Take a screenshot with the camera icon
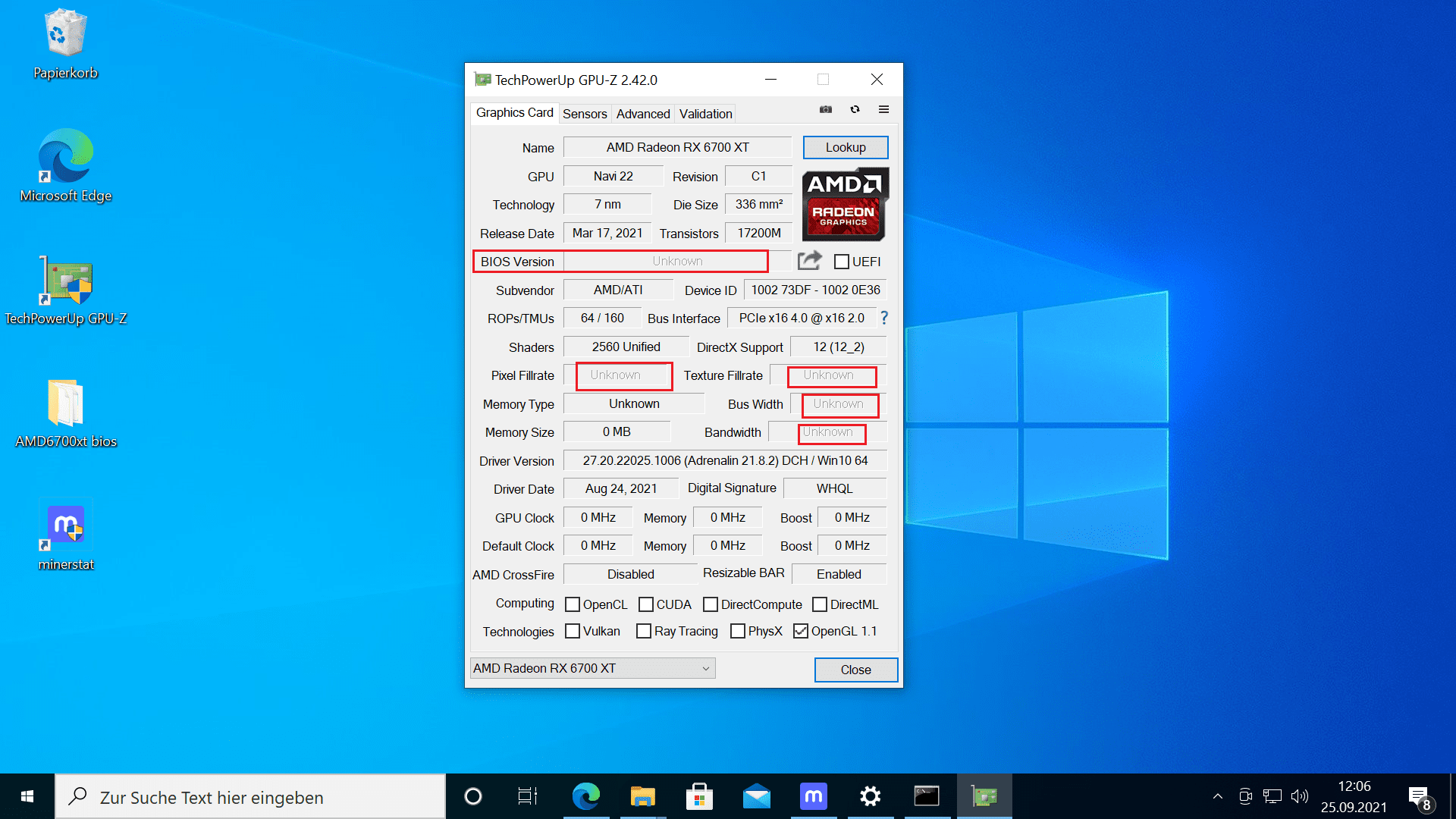The image size is (1456, 819). 826,109
